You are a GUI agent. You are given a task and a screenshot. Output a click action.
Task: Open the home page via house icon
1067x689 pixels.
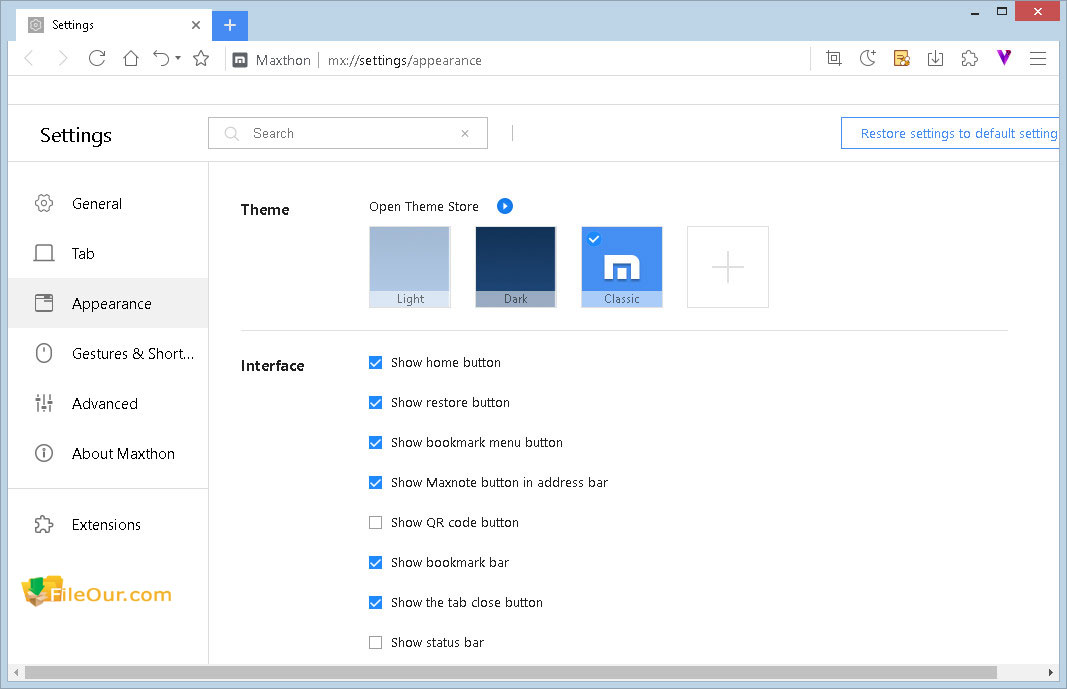(x=131, y=58)
